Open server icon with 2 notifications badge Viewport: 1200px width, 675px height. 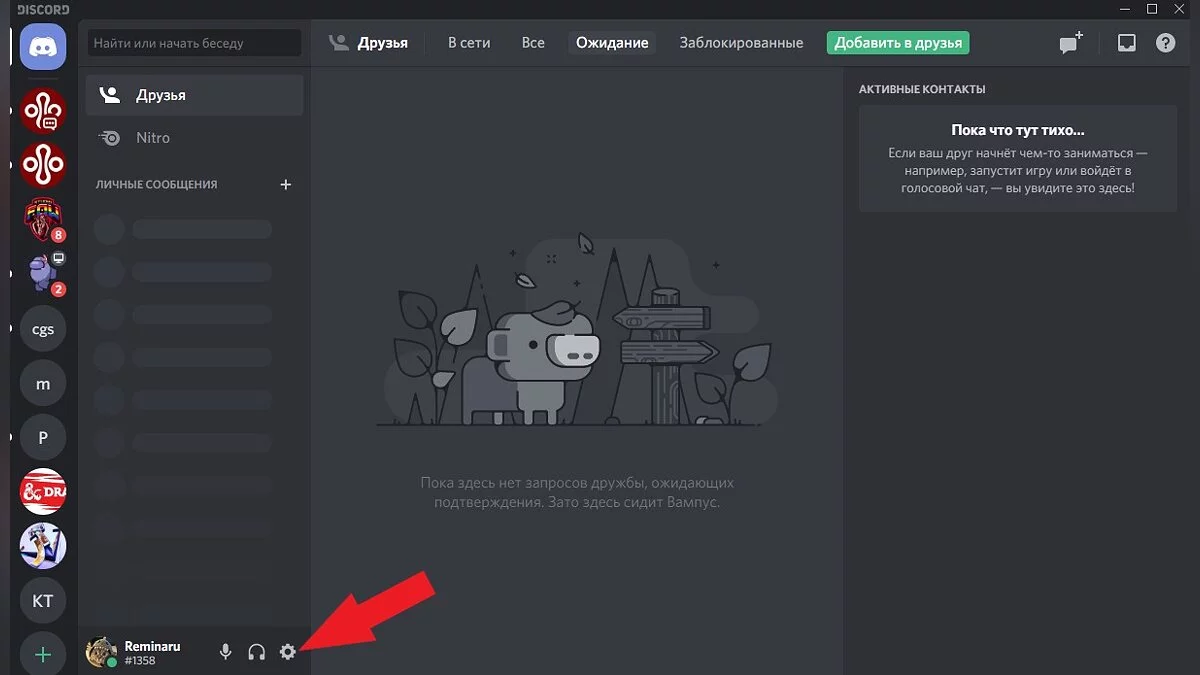[43, 273]
